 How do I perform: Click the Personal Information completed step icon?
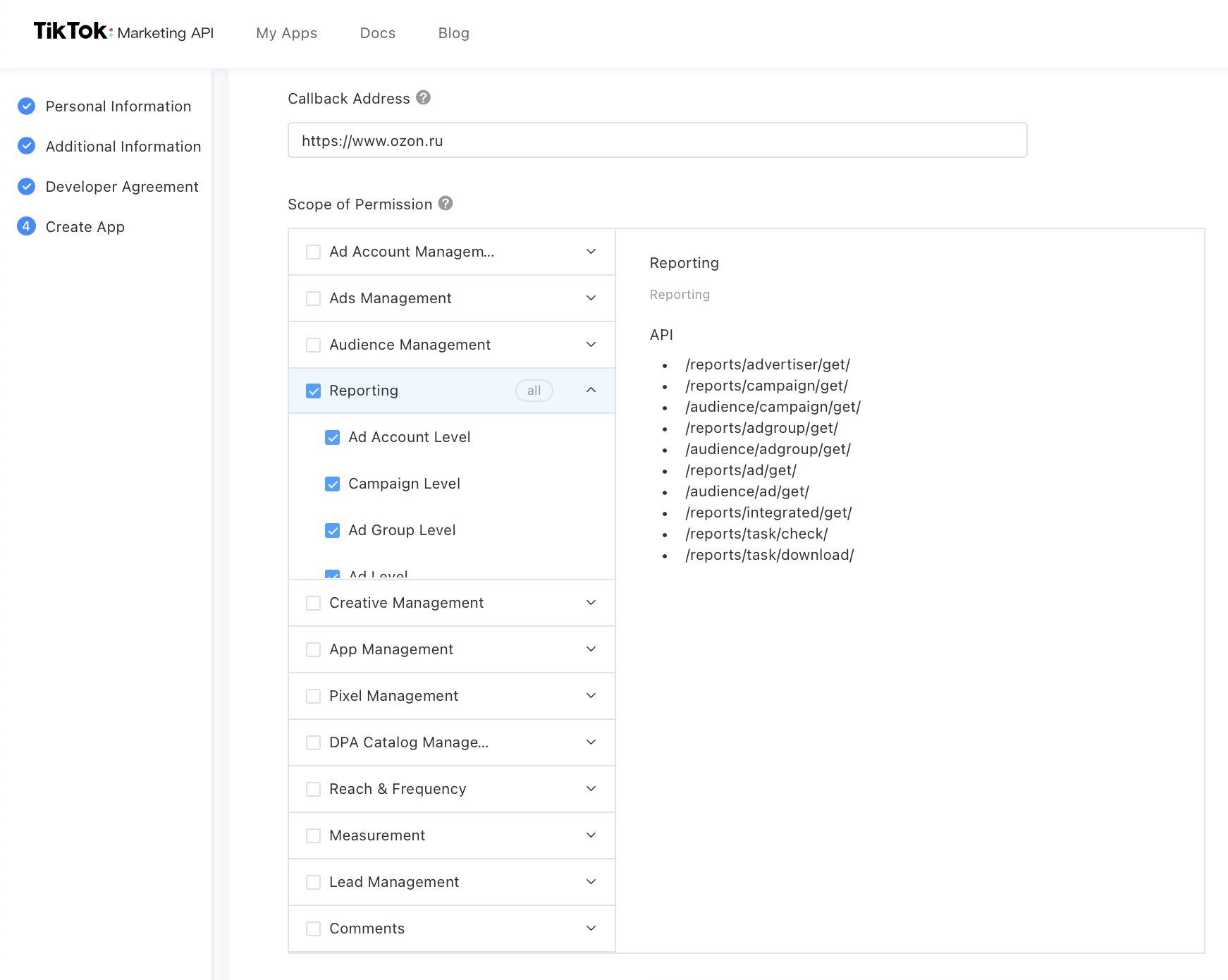coord(26,106)
